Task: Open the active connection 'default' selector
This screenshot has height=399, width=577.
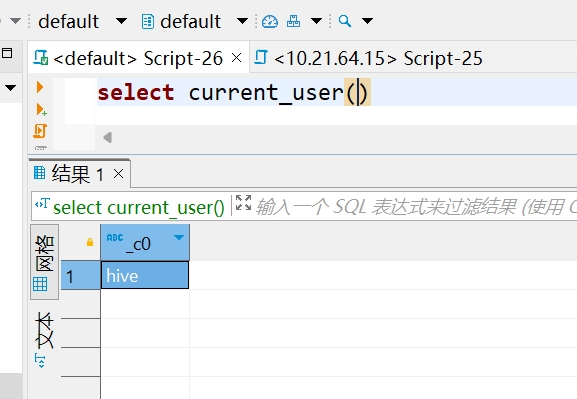Action: click(82, 21)
